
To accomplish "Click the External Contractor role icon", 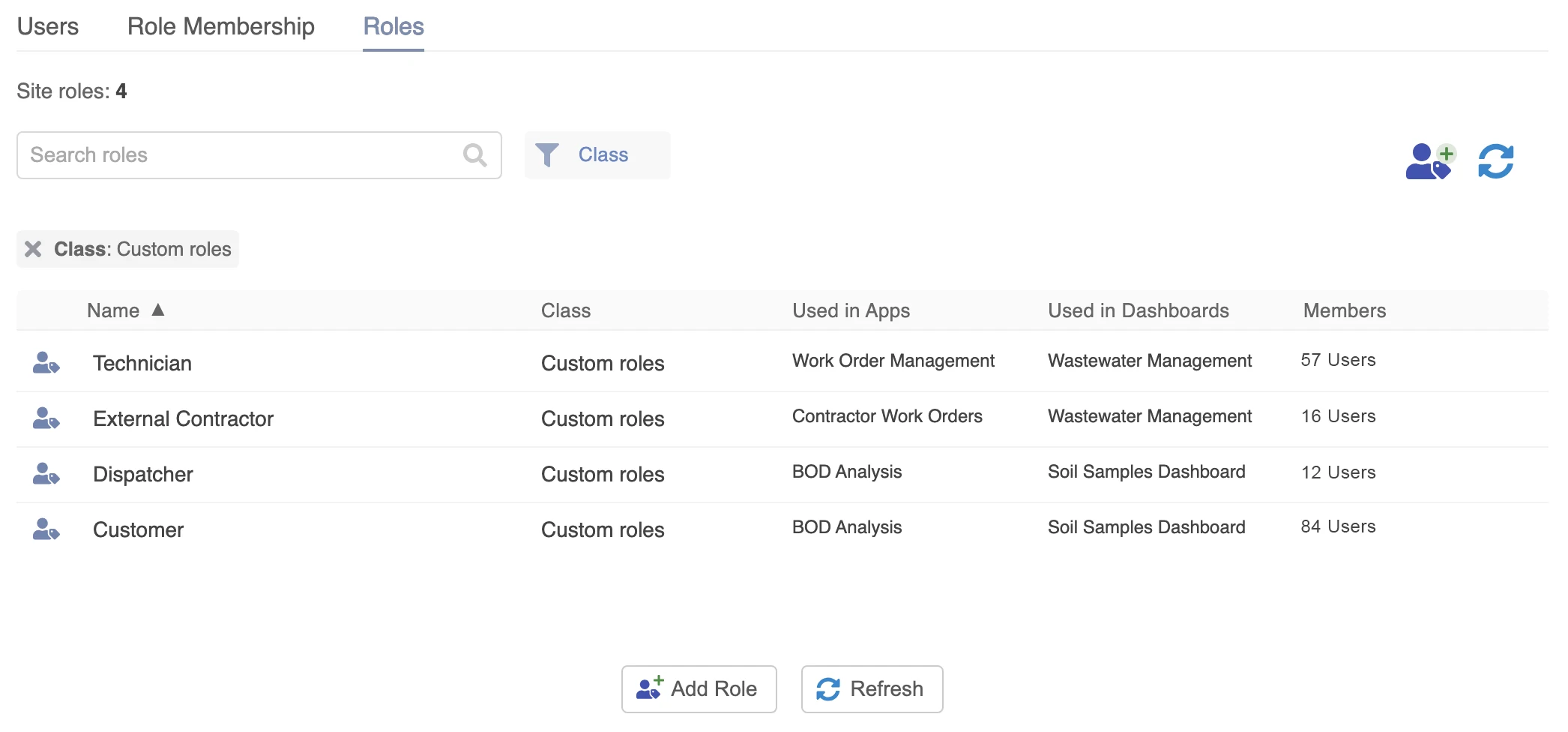I will [46, 418].
